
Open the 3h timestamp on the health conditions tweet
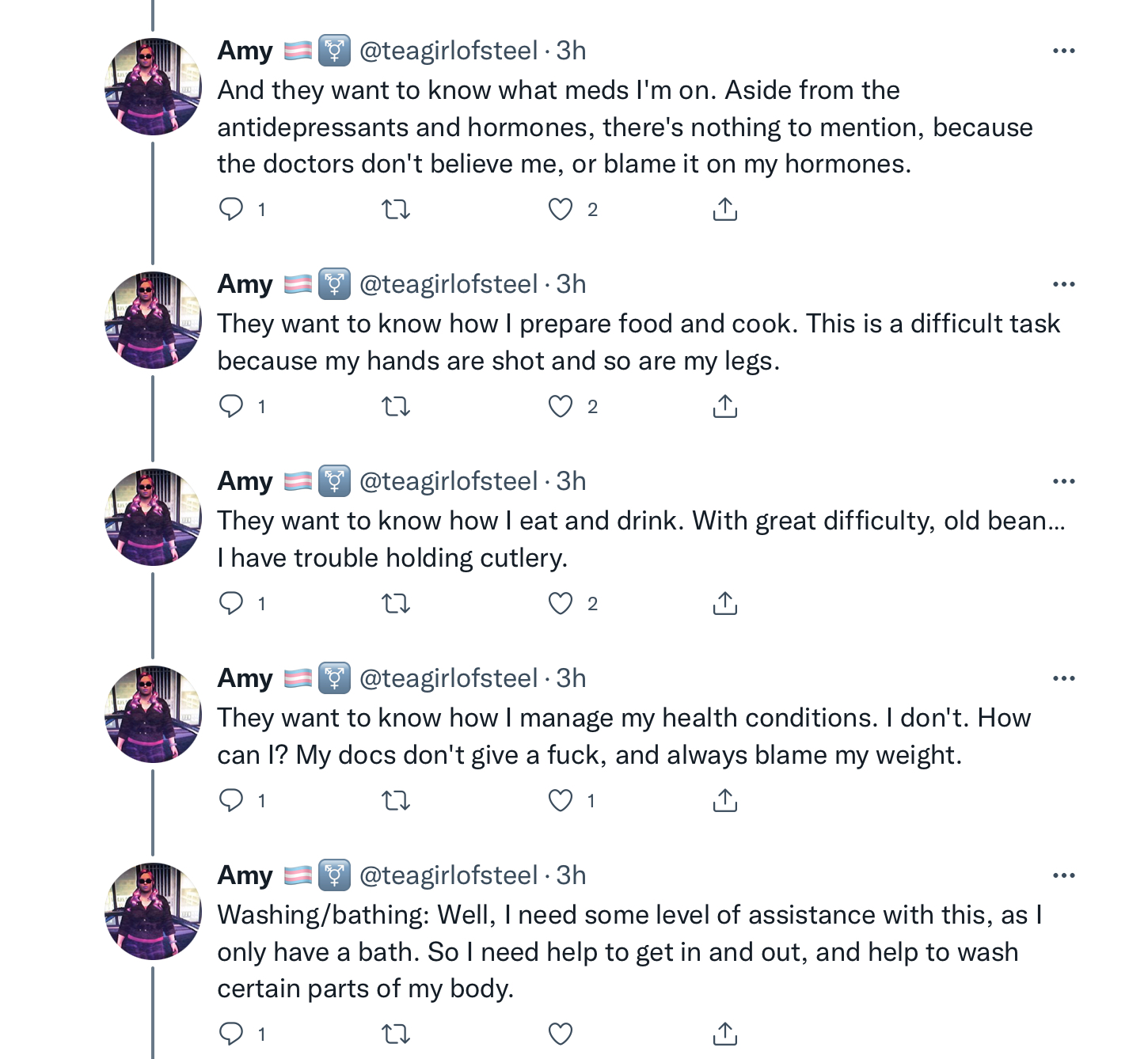click(x=571, y=678)
